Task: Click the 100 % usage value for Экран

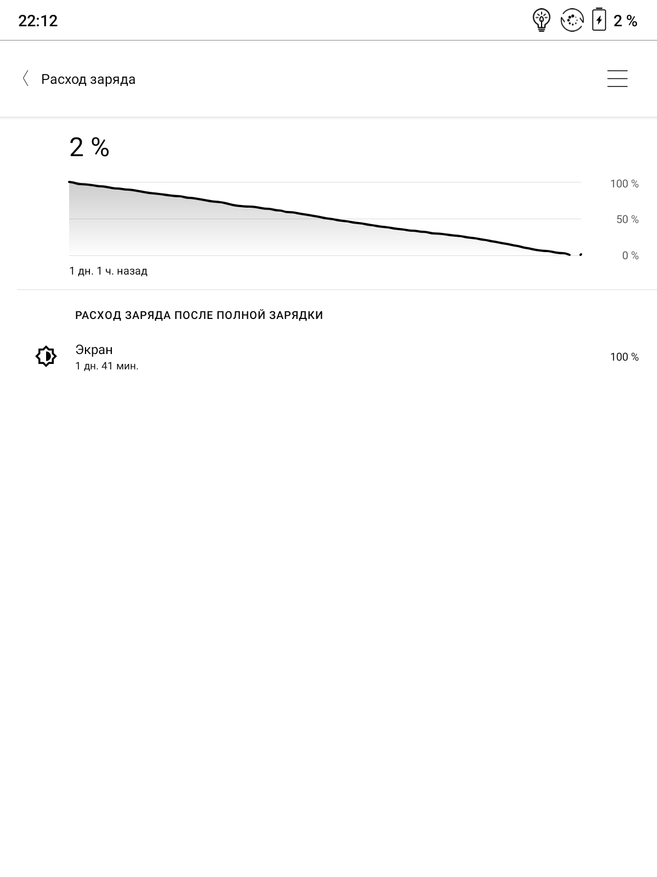Action: coord(624,357)
